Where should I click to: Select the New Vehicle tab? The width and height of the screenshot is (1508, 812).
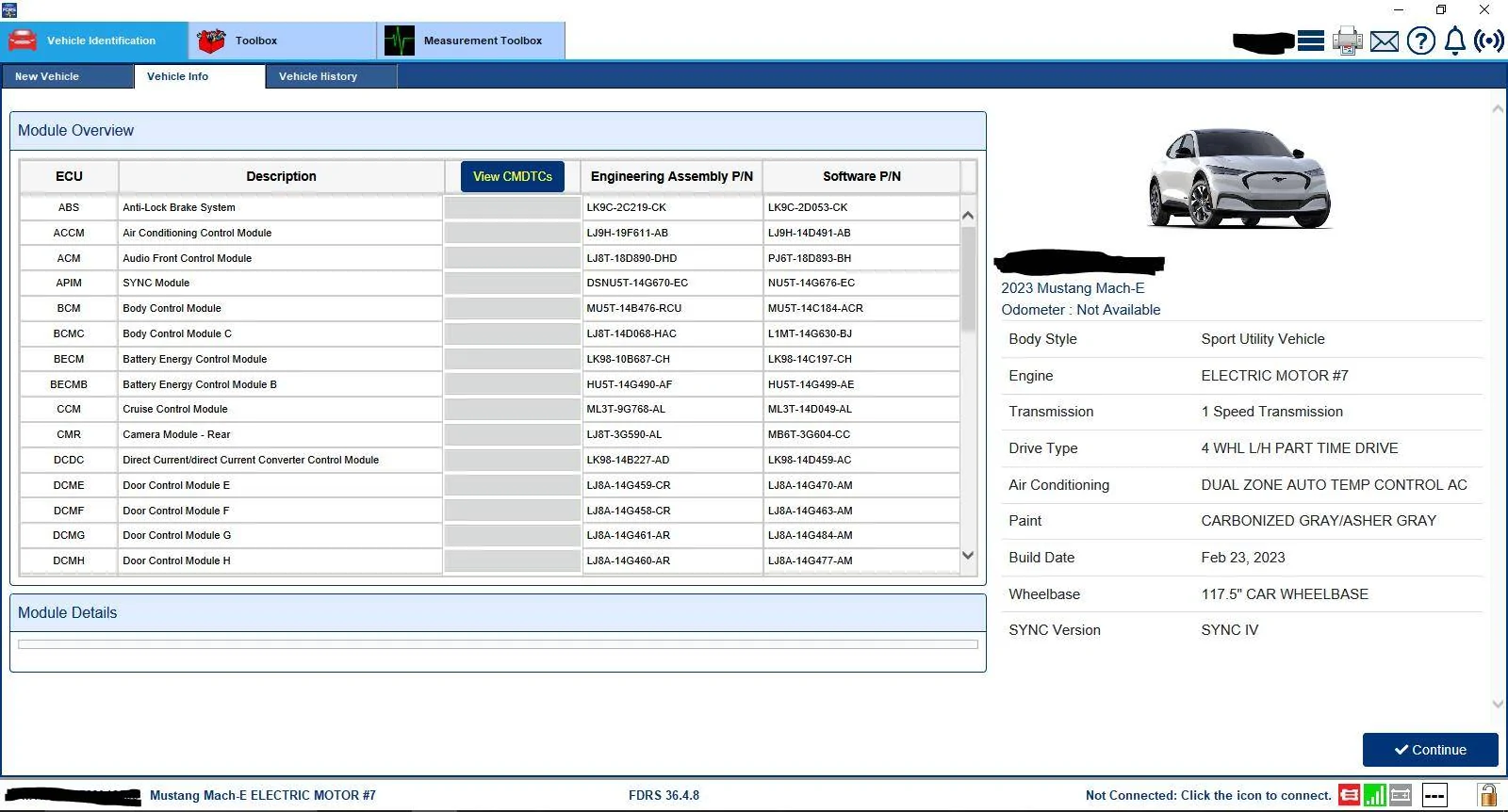[x=67, y=76]
